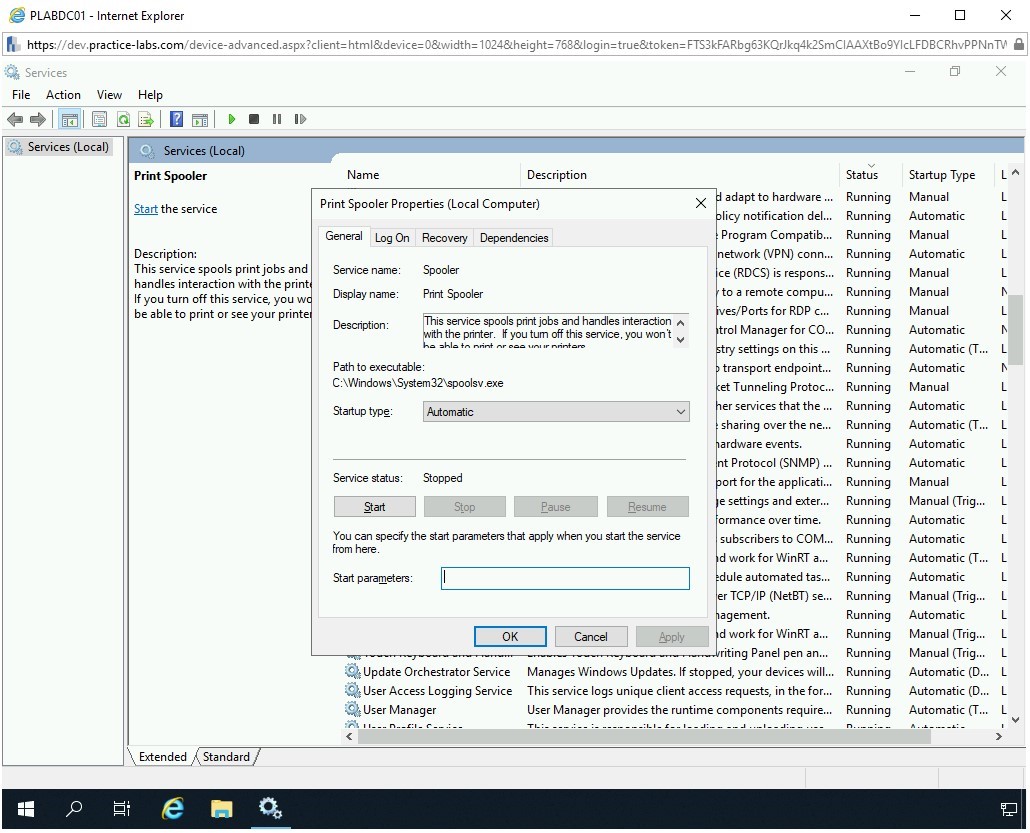Open File Explorer from the taskbar
This screenshot has width=1030, height=833.
[221, 809]
